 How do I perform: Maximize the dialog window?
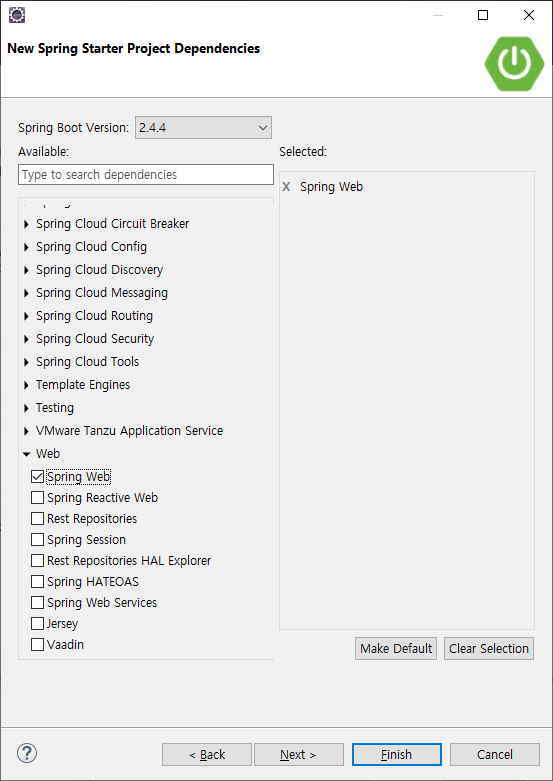[x=483, y=15]
